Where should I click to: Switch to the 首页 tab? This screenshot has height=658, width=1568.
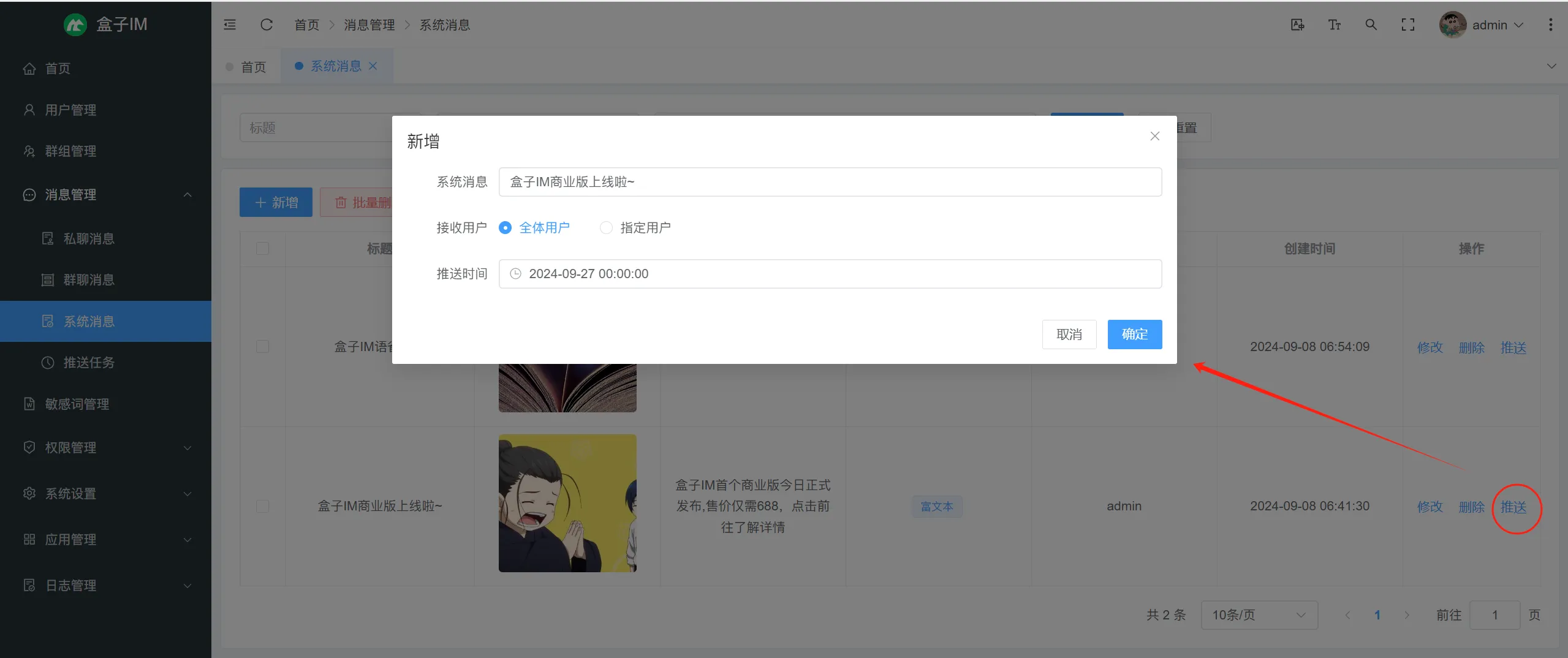252,67
